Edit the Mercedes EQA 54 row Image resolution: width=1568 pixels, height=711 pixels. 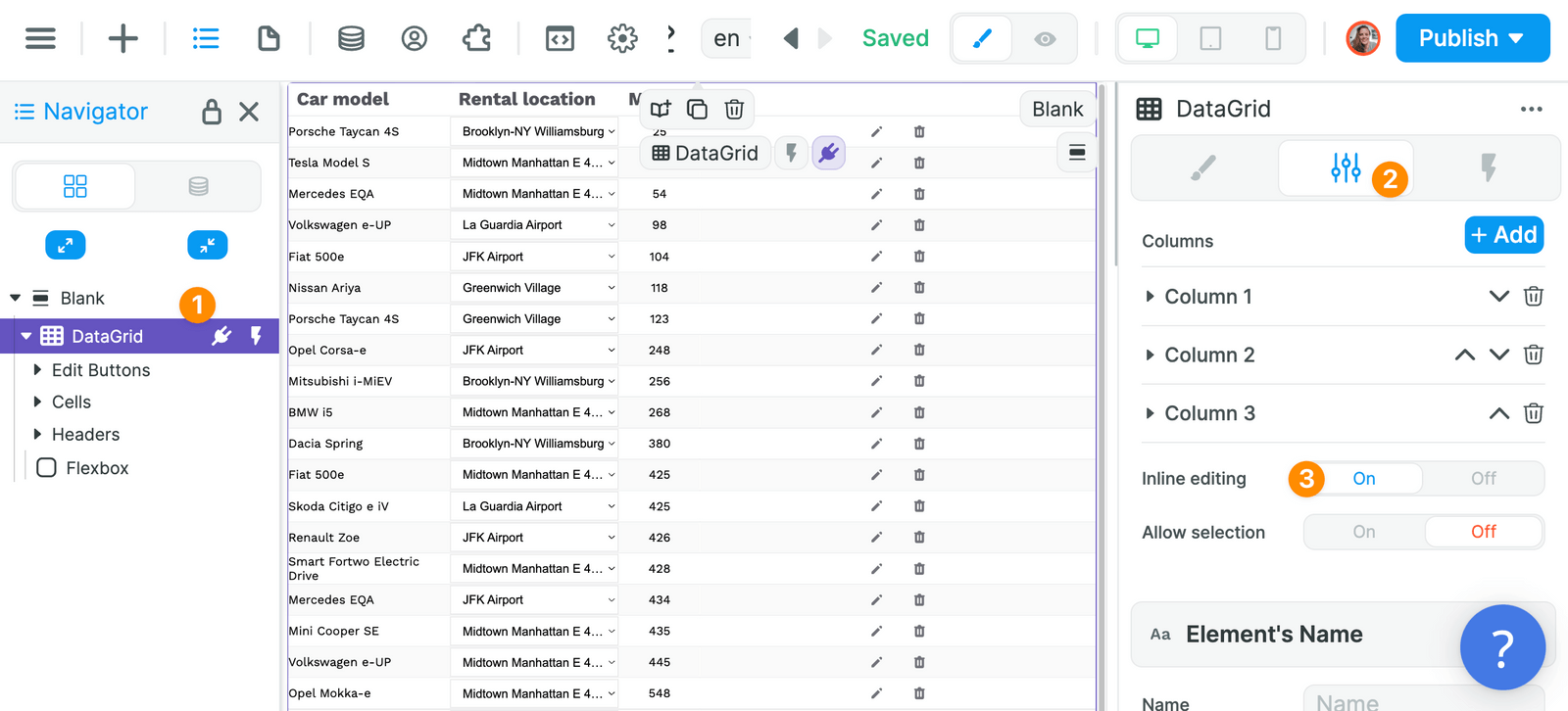coord(876,194)
